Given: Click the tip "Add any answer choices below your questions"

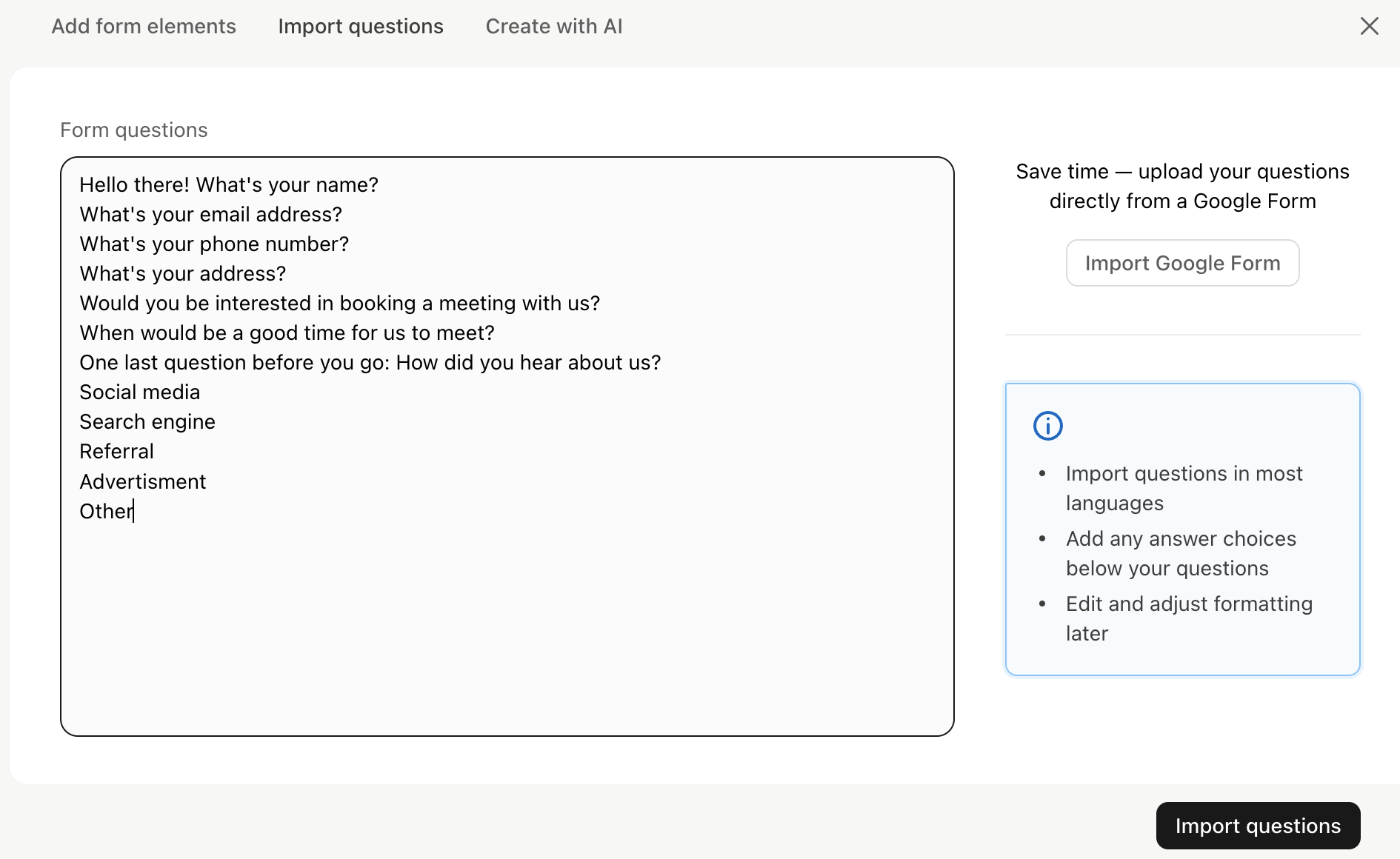Looking at the screenshot, I should pyautogui.click(x=1181, y=553).
